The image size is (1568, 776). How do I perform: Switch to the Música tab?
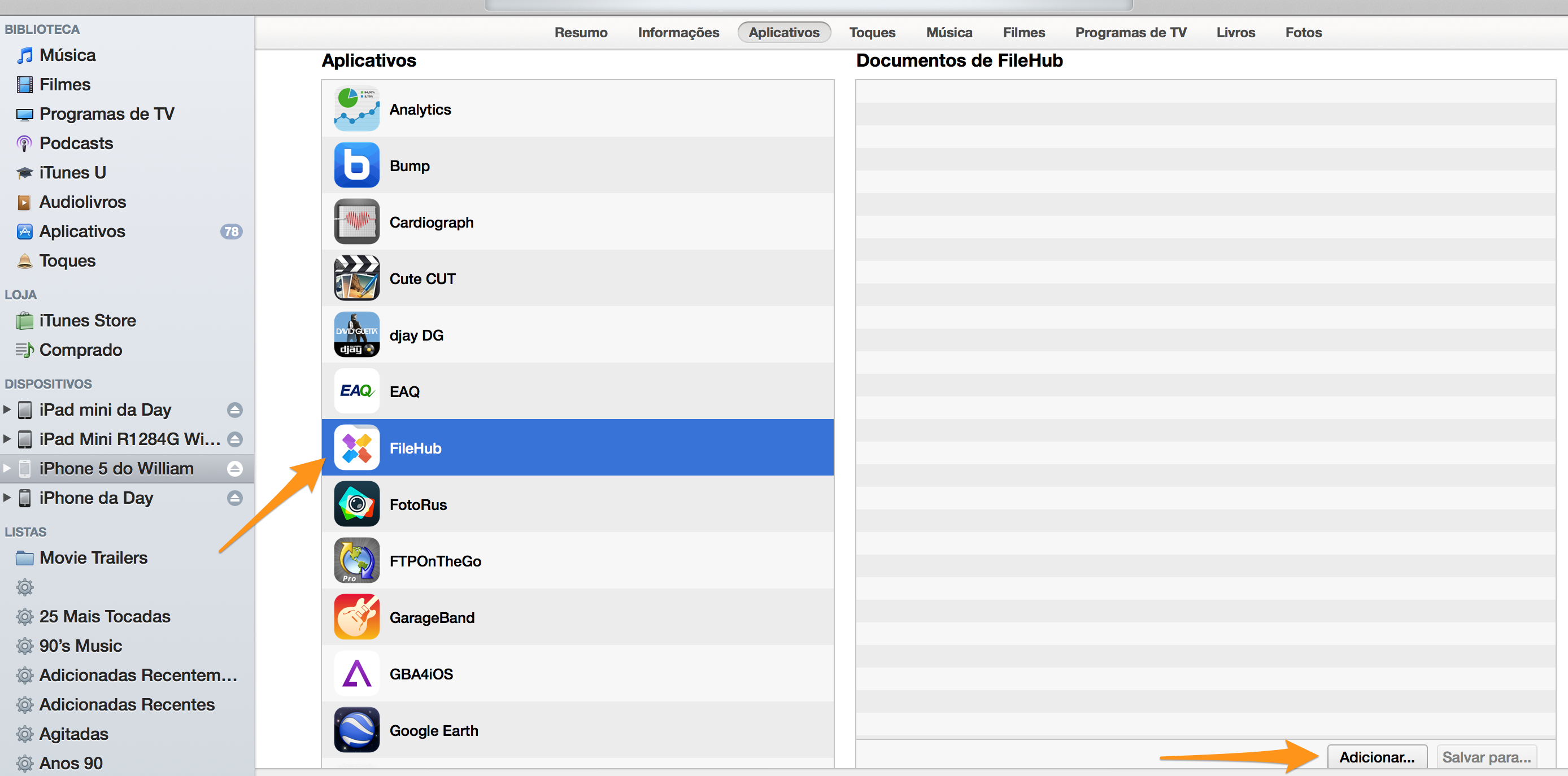[949, 32]
